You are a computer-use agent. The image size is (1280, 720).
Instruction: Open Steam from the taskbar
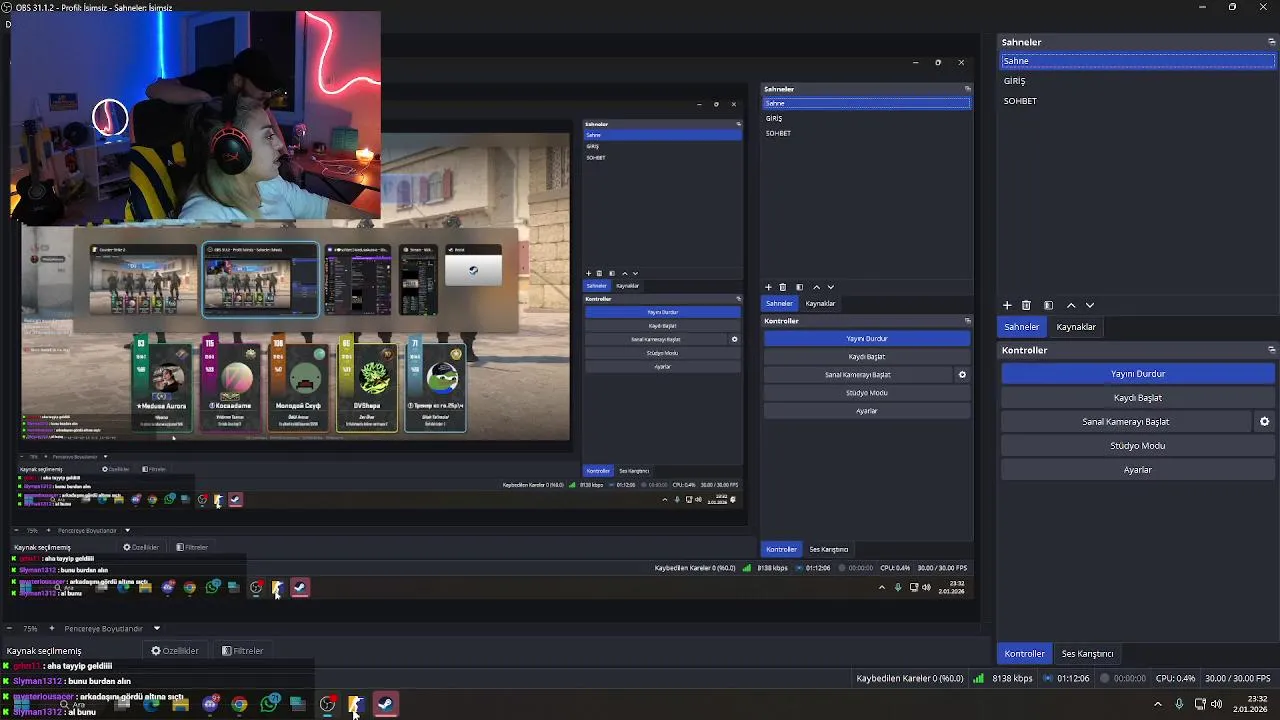click(385, 704)
